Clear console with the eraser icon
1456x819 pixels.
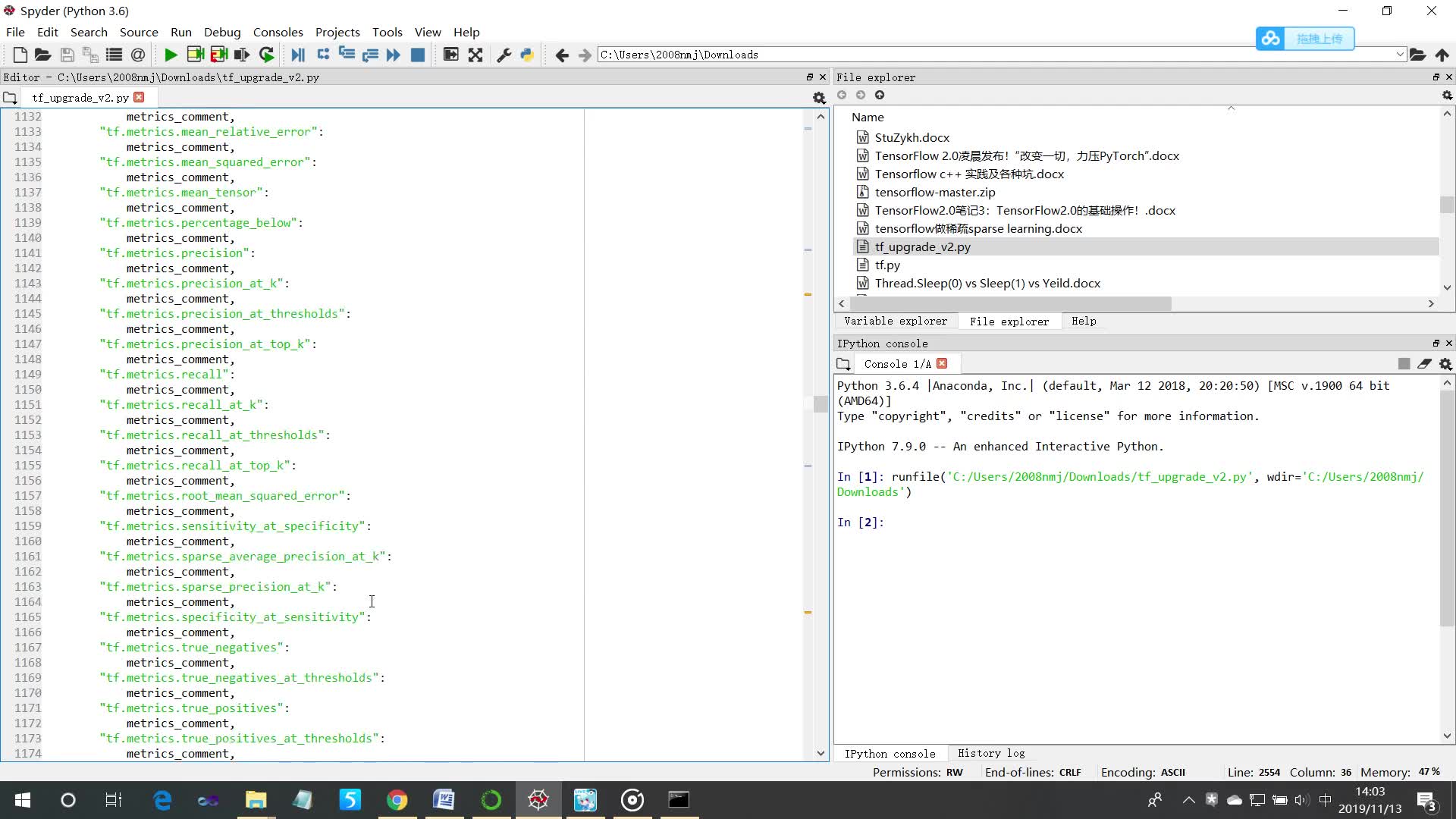click(x=1424, y=364)
